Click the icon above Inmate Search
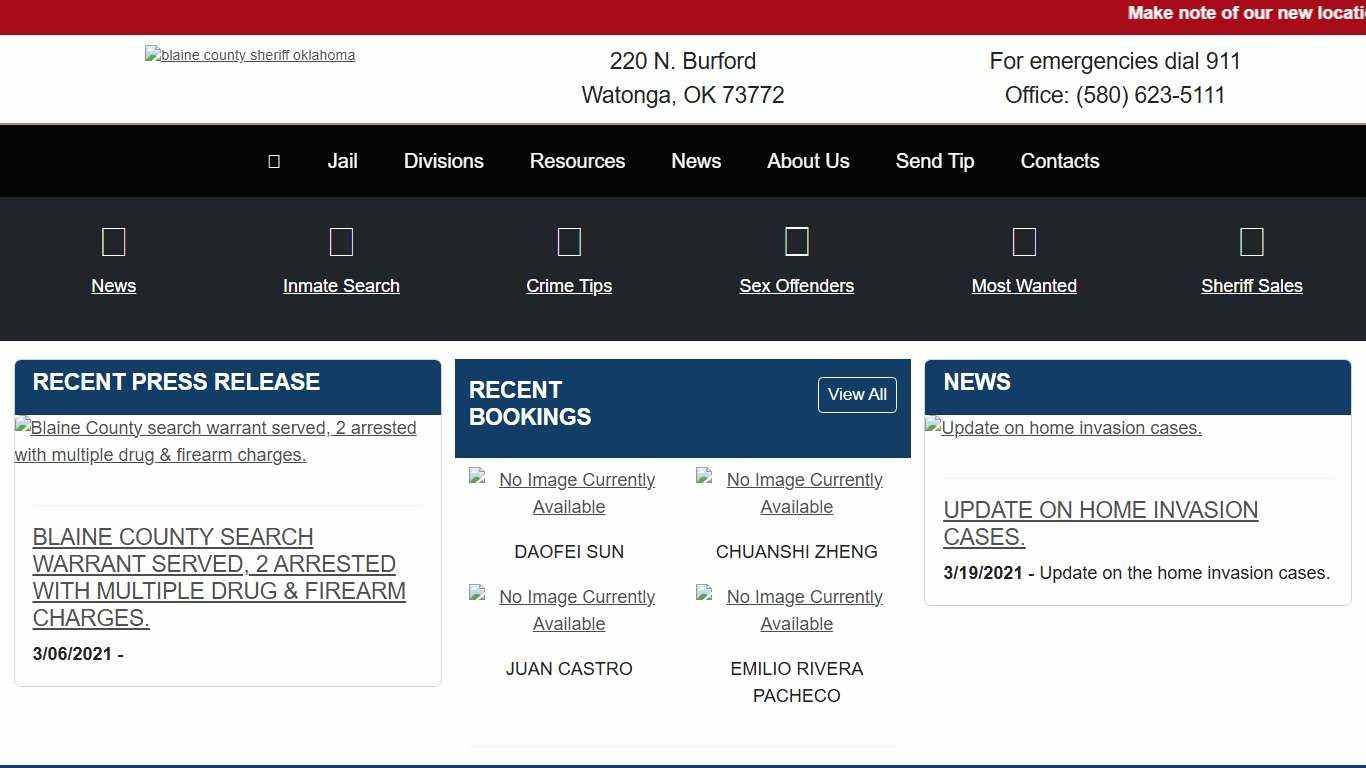Viewport: 1366px width, 768px height. pyautogui.click(x=341, y=242)
